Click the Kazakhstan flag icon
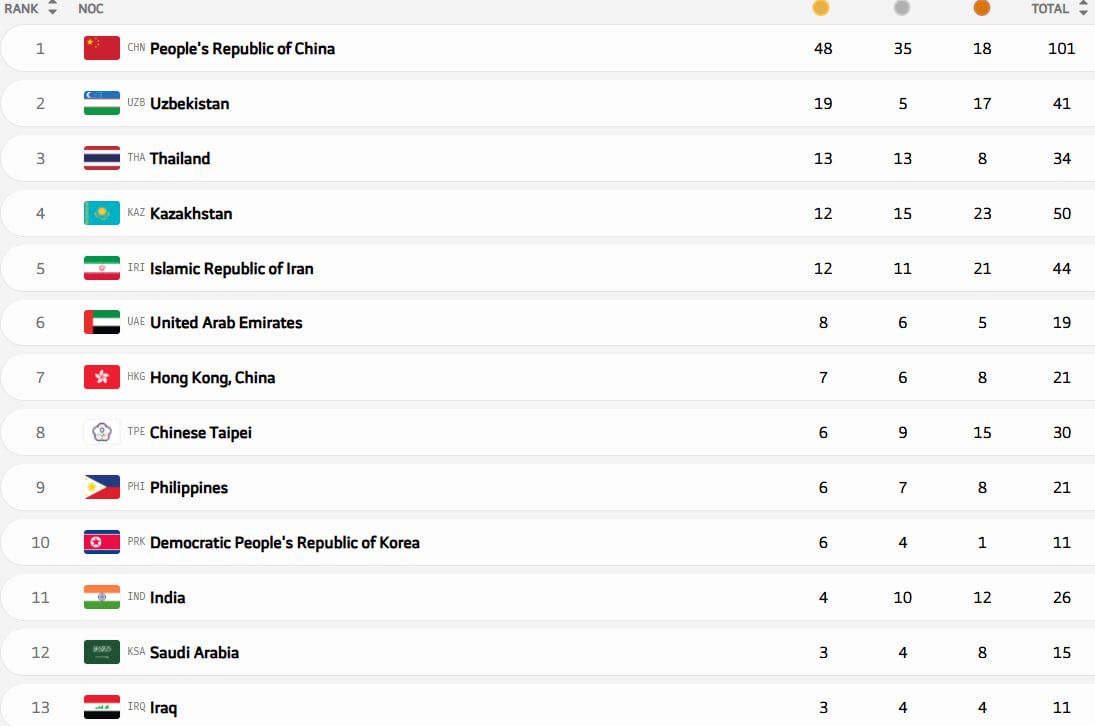This screenshot has height=726, width=1095. pos(102,213)
